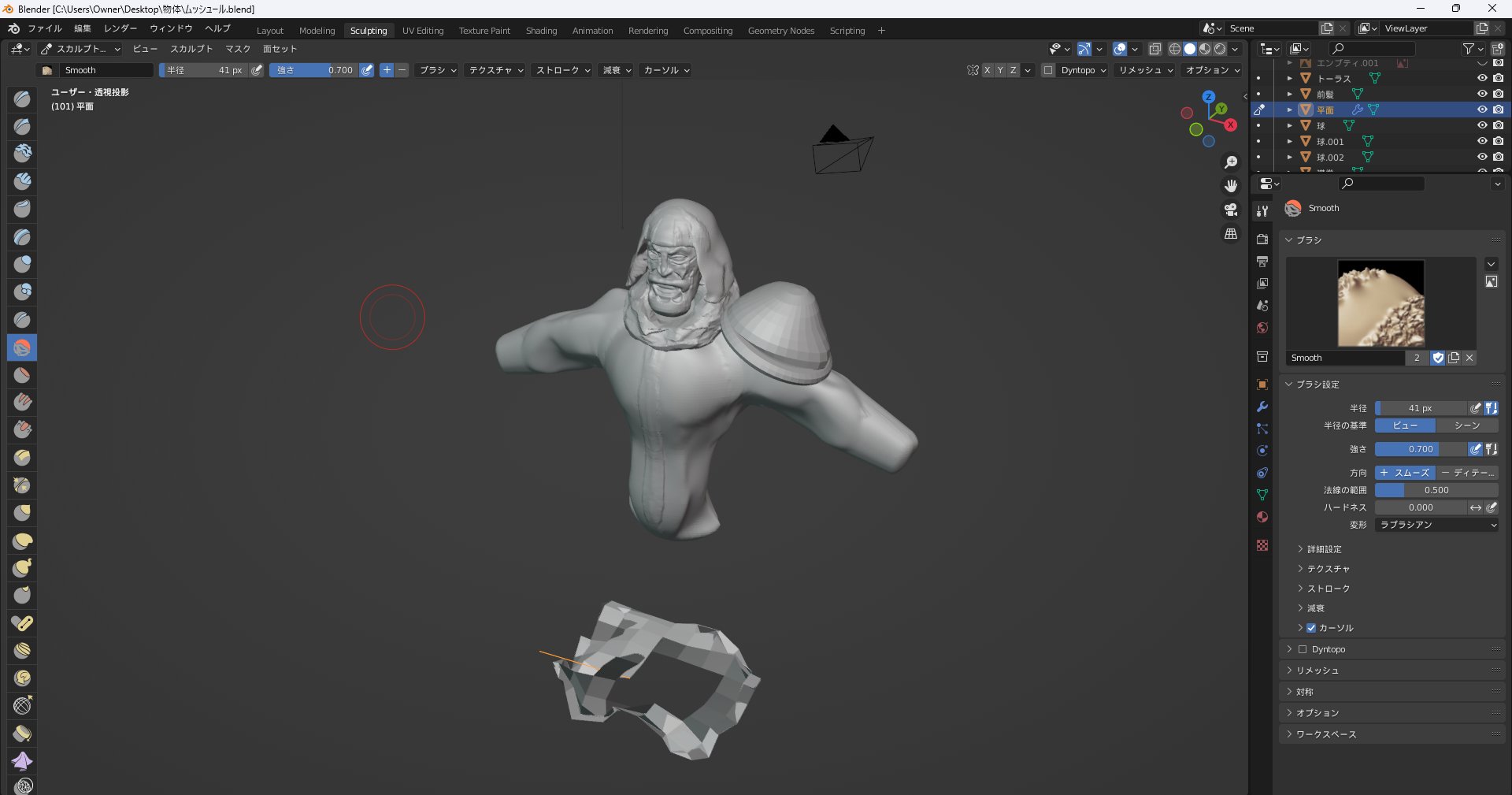Open the Material properties tab icon

tap(1262, 517)
